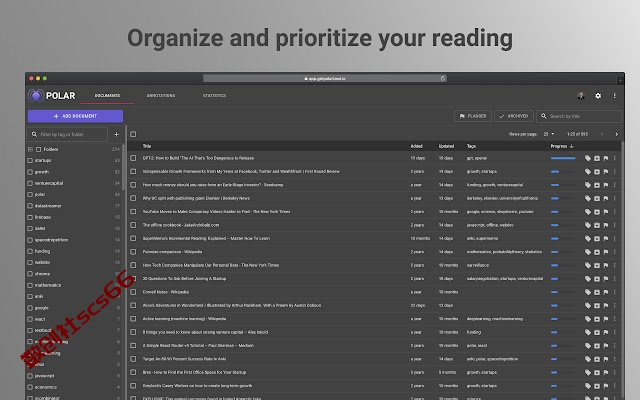
Task: Check the 'startups' tag checkbox
Action: click(30, 161)
